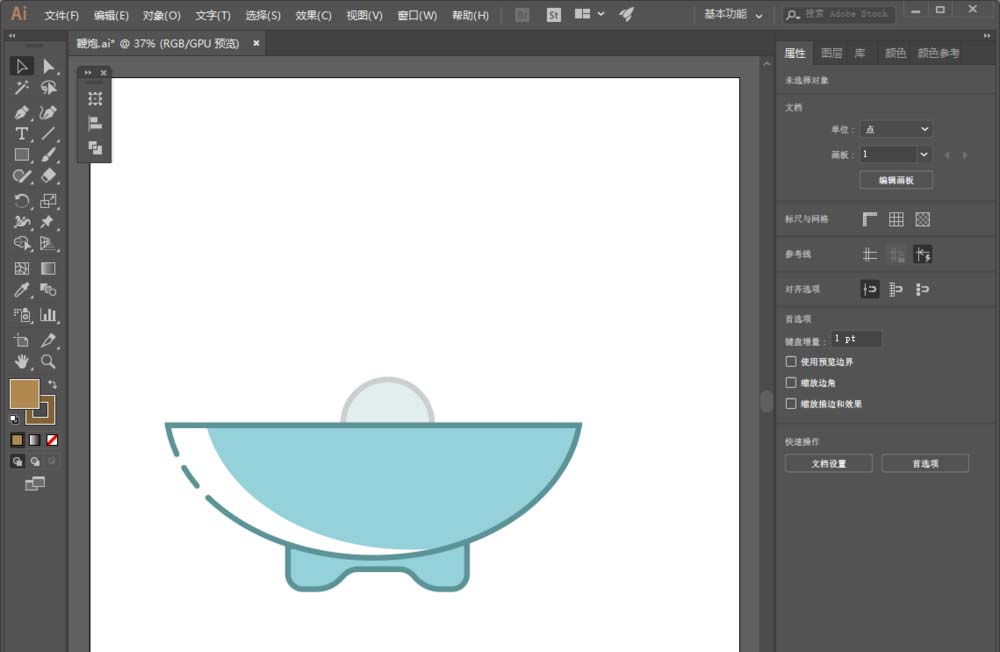Click the Pathfinder icon in floating panel

click(95, 148)
